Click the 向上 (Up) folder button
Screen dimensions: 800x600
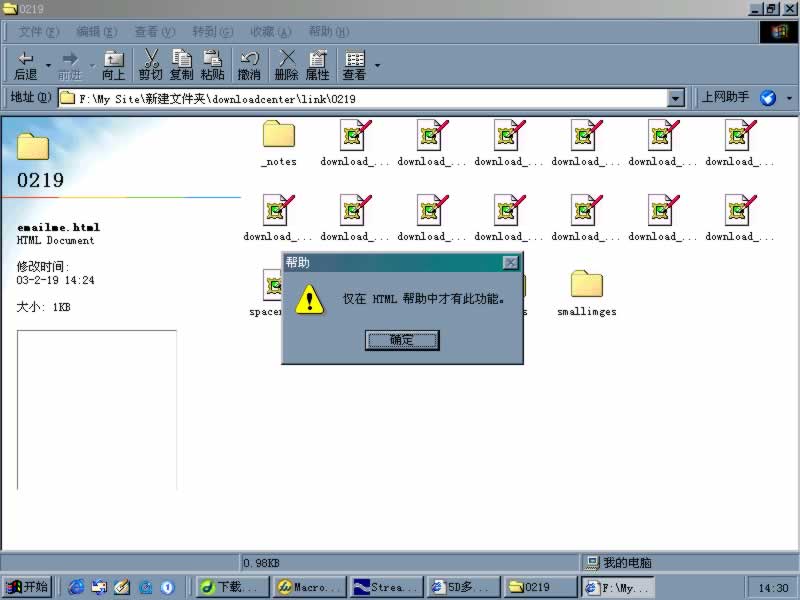coord(114,66)
